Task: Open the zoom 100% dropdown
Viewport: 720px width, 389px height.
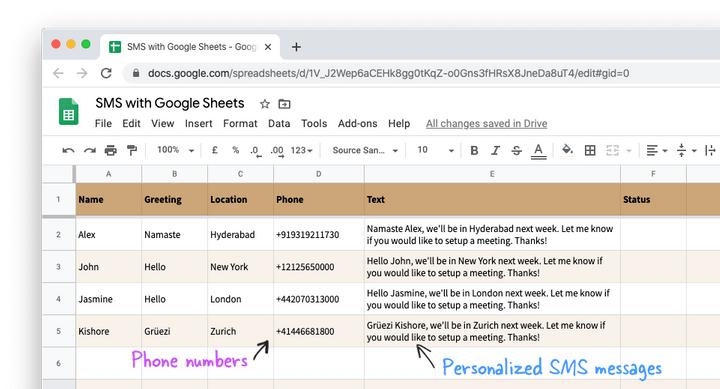Action: (x=175, y=150)
